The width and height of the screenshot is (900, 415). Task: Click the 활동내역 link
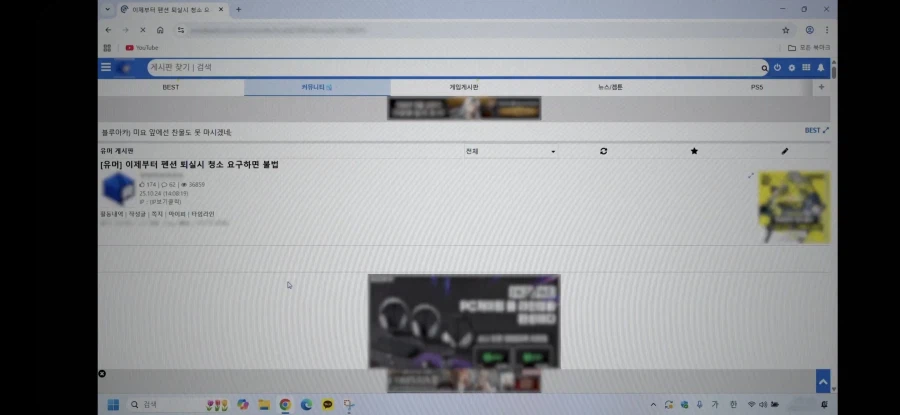click(x=112, y=214)
